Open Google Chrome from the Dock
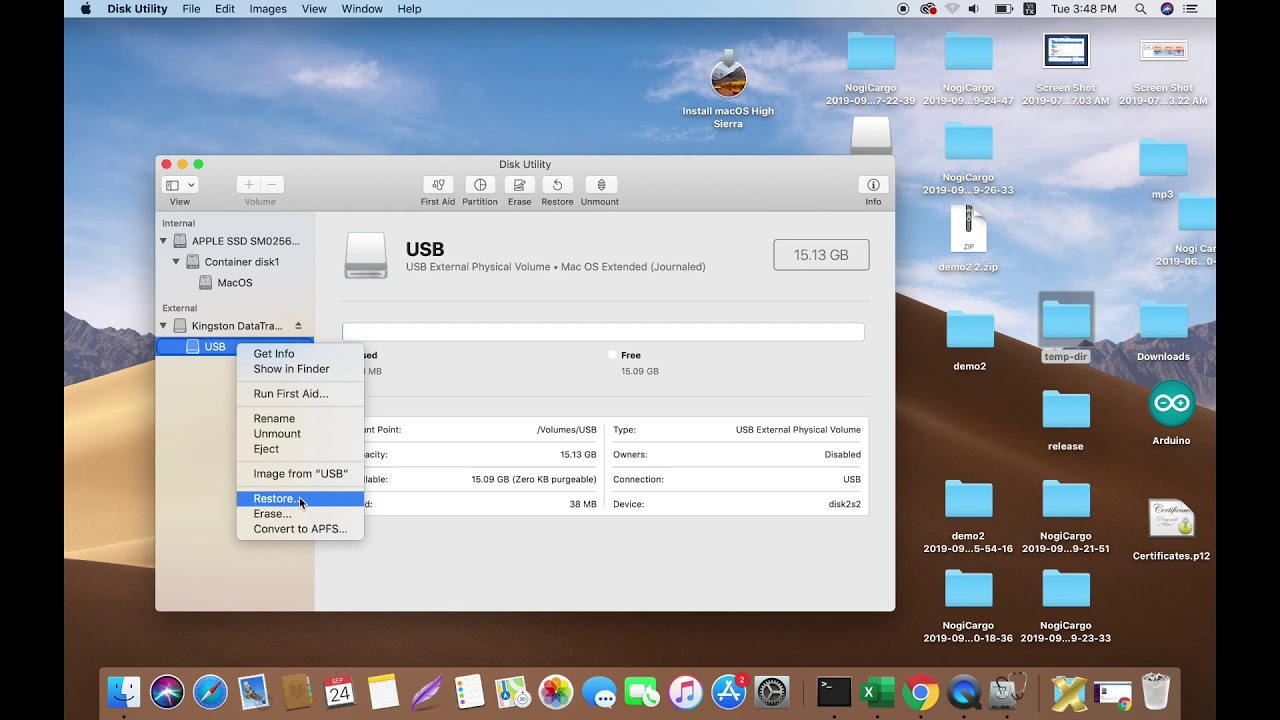Screen dimensions: 1280x720 [921, 692]
